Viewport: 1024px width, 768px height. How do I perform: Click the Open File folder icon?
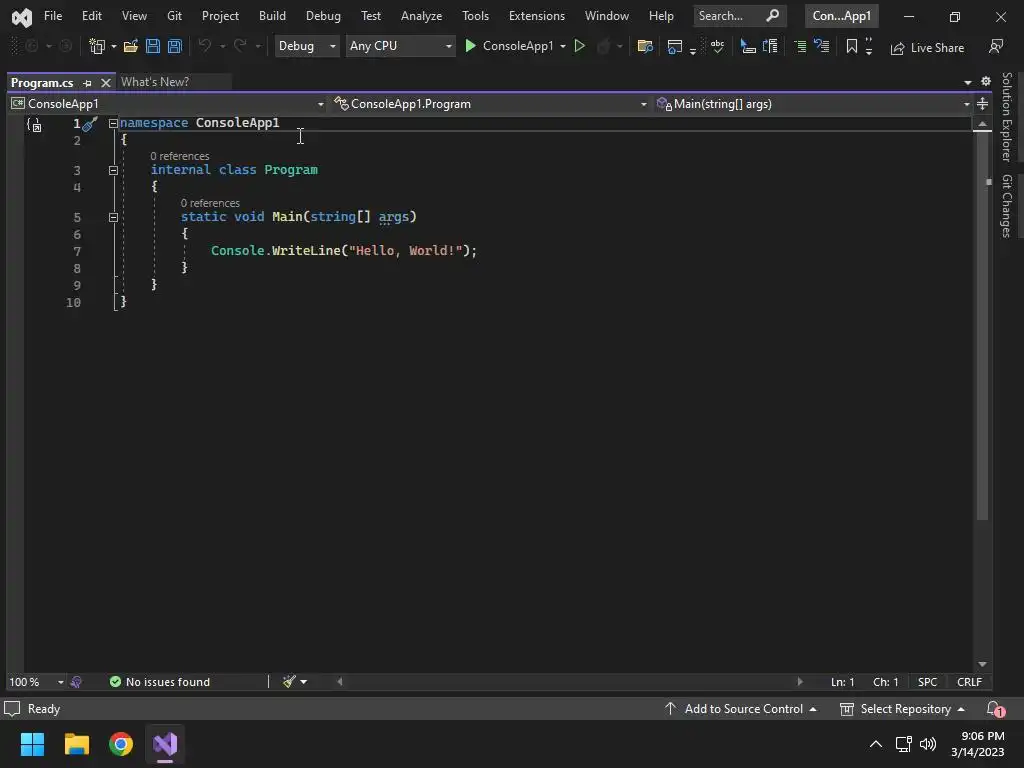(x=131, y=46)
